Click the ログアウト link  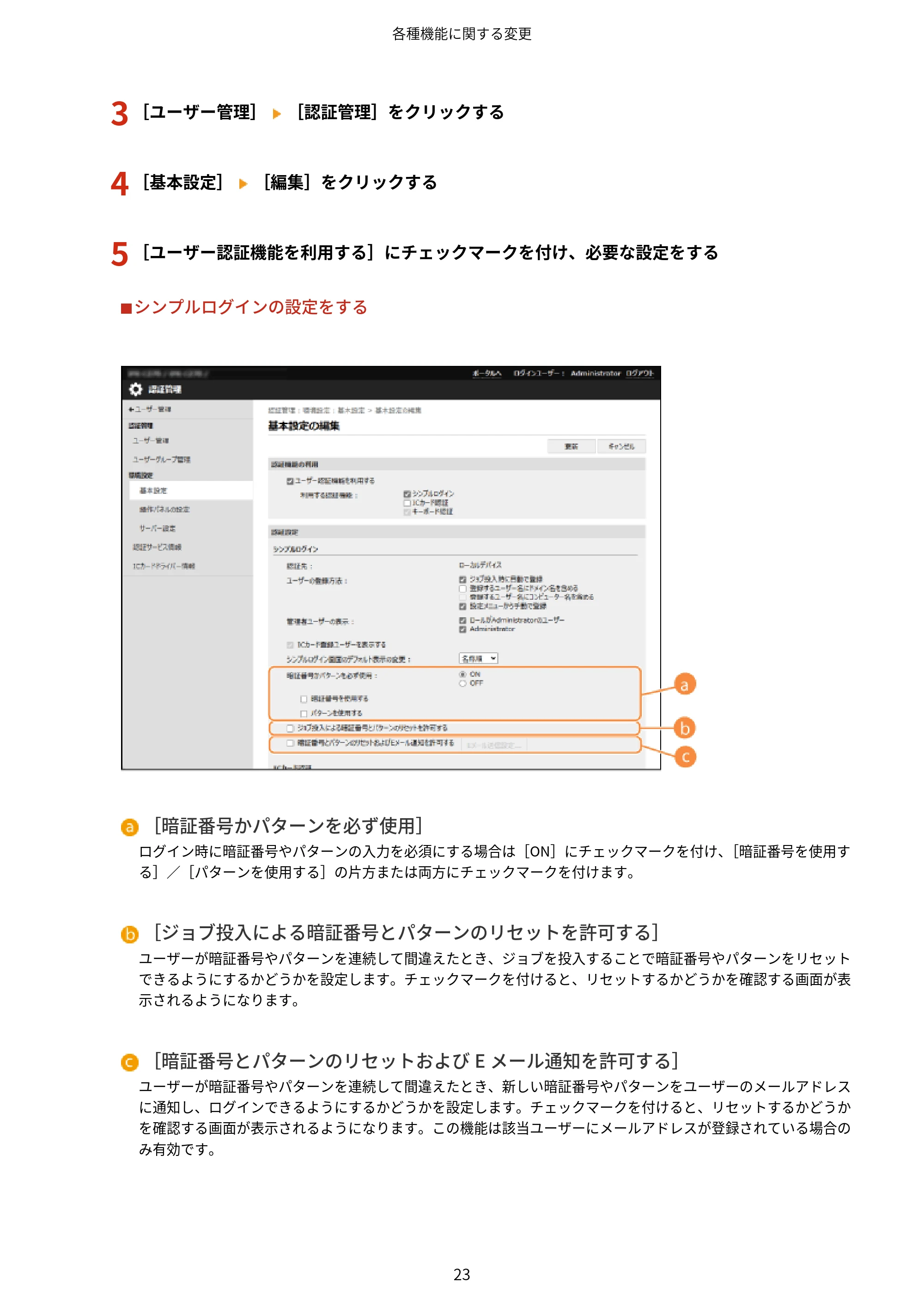click(x=640, y=373)
